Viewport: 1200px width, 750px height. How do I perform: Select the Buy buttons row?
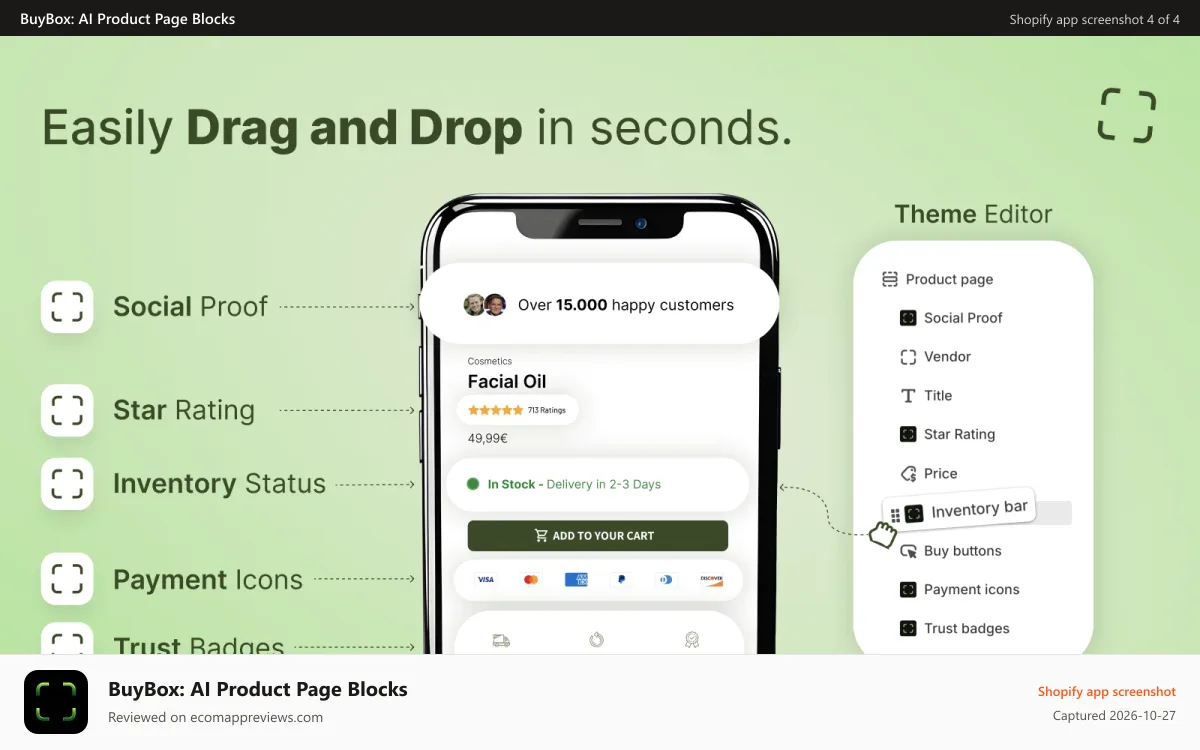click(x=951, y=551)
